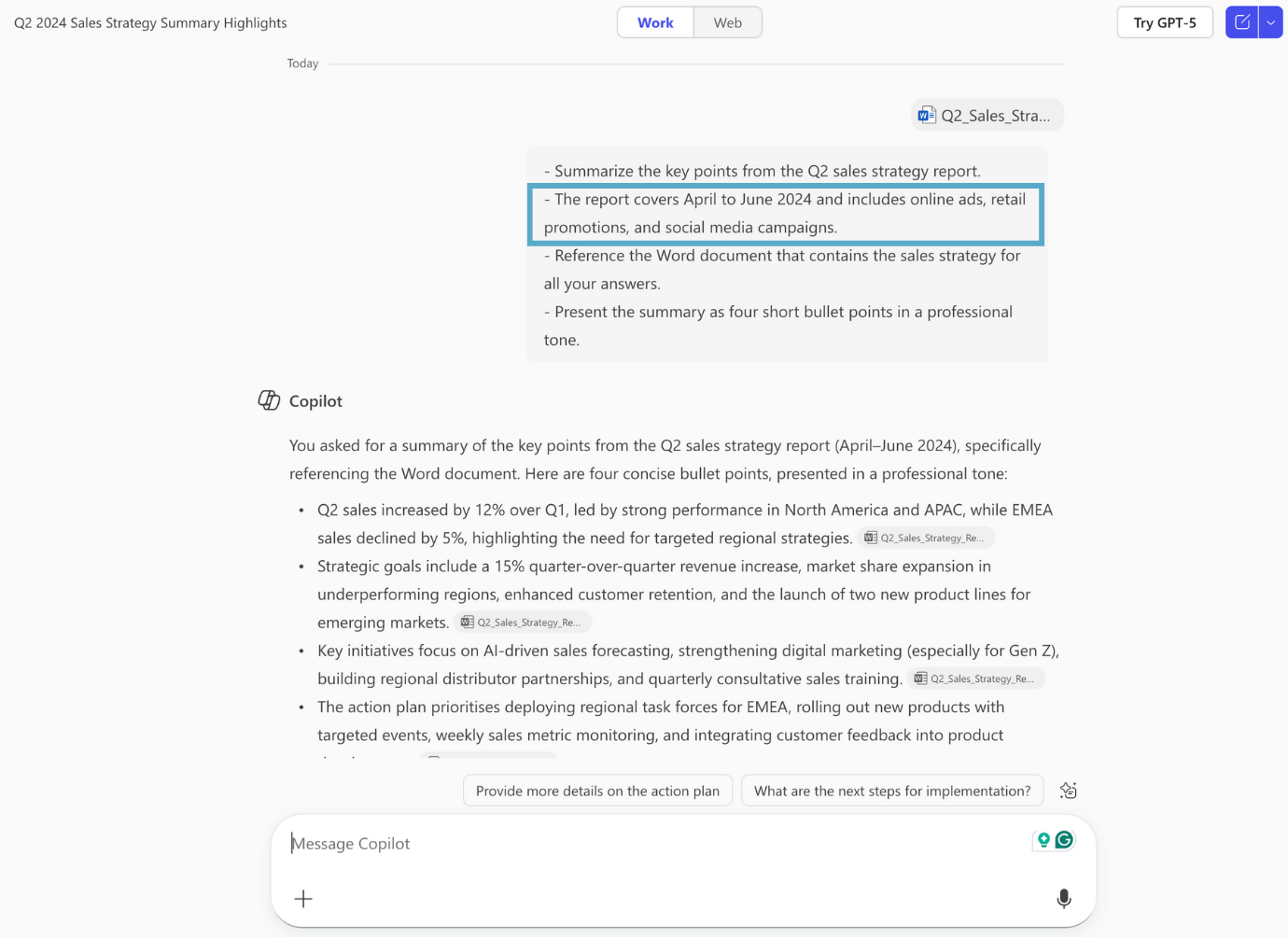Open the green Grammarly G icon
This screenshot has width=1288, height=938.
click(x=1064, y=840)
